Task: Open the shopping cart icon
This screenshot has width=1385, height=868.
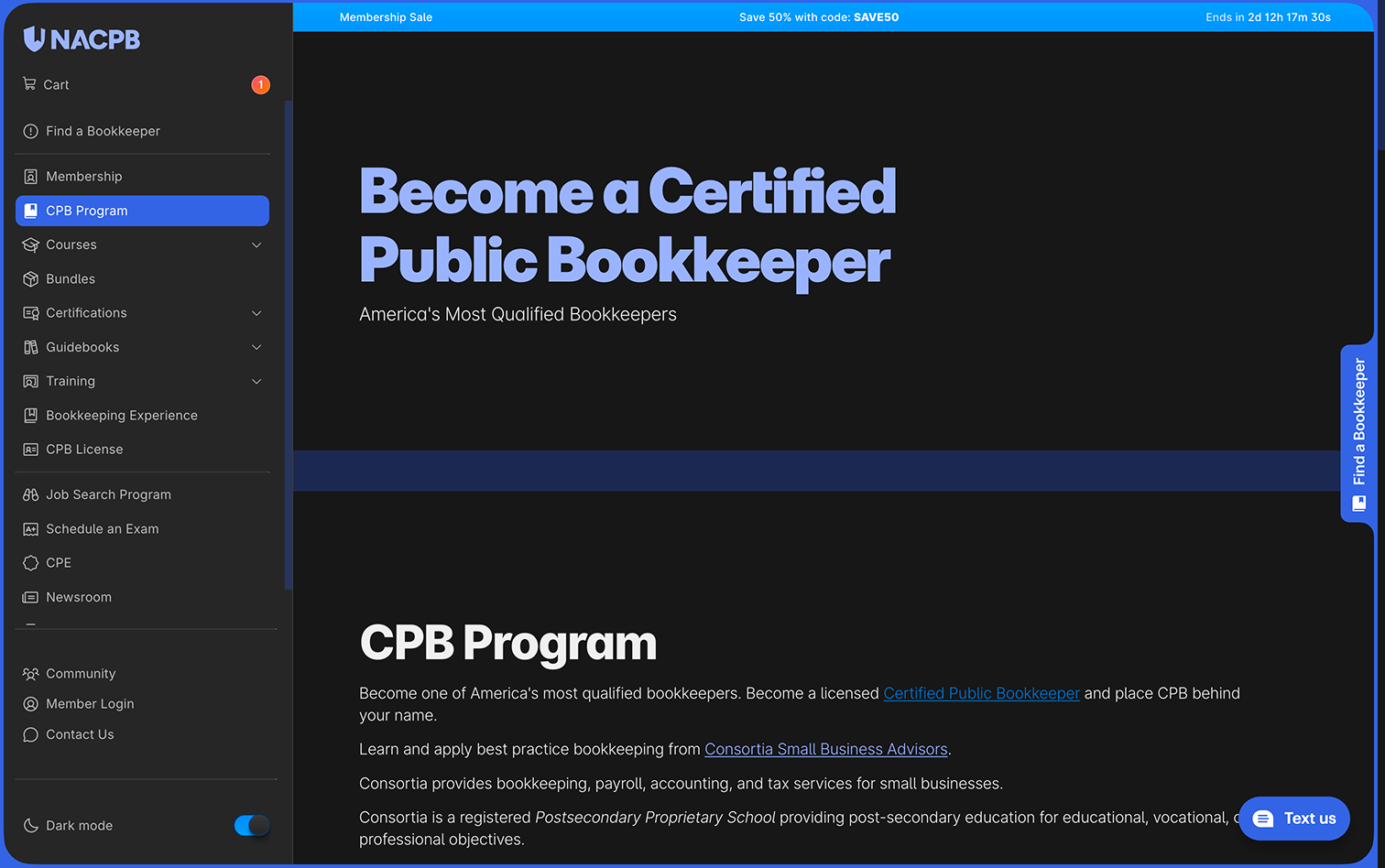Action: (29, 83)
